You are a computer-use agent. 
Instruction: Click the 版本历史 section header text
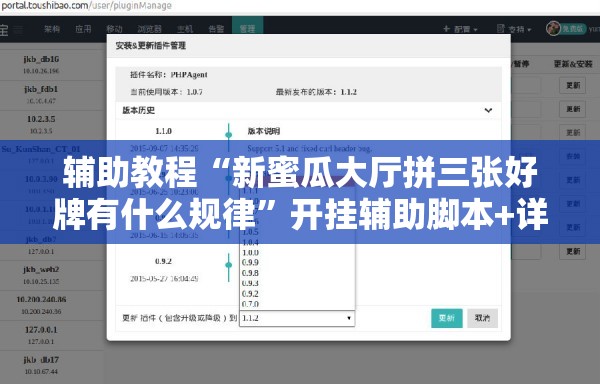tap(139, 110)
